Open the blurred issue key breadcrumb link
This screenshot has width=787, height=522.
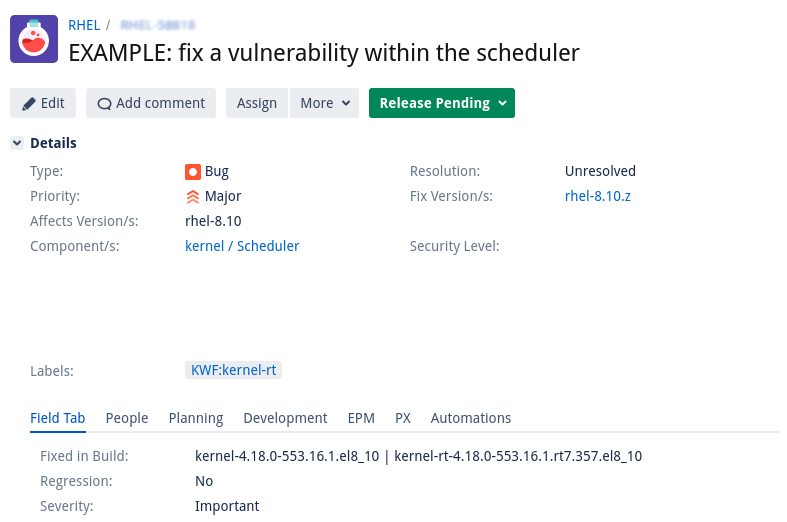[x=157, y=24]
